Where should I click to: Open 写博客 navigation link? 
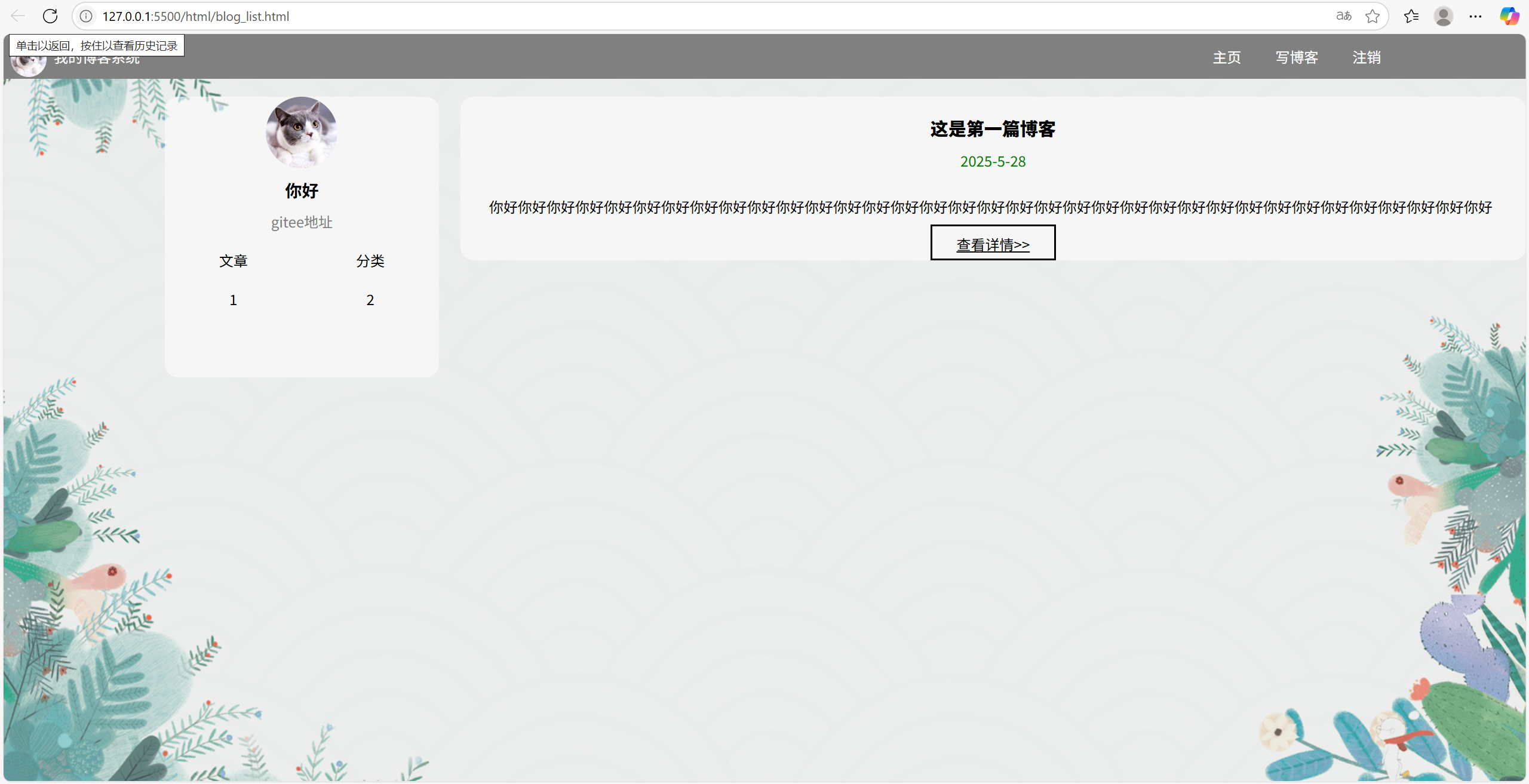click(x=1297, y=57)
